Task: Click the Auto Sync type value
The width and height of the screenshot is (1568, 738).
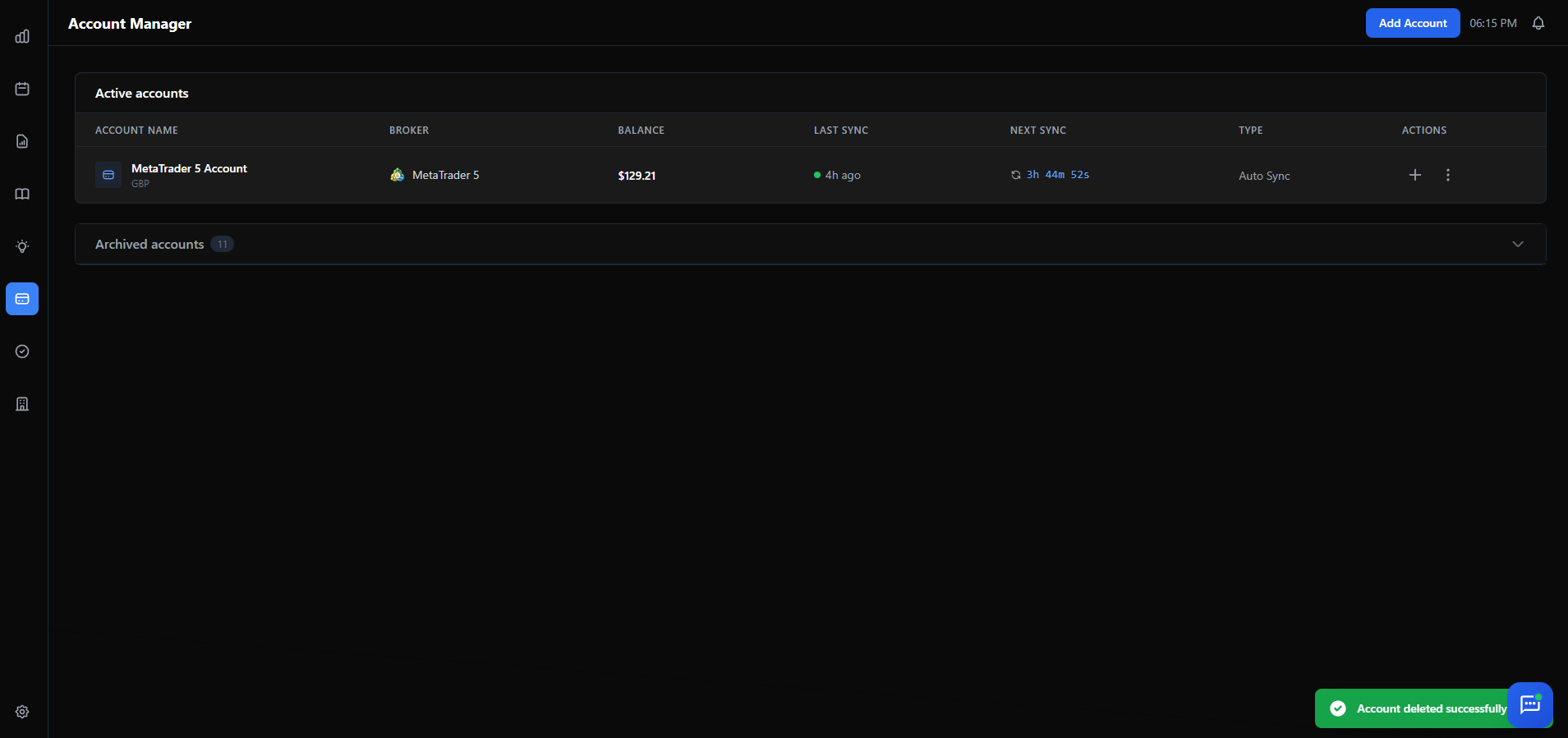Action: 1264,176
